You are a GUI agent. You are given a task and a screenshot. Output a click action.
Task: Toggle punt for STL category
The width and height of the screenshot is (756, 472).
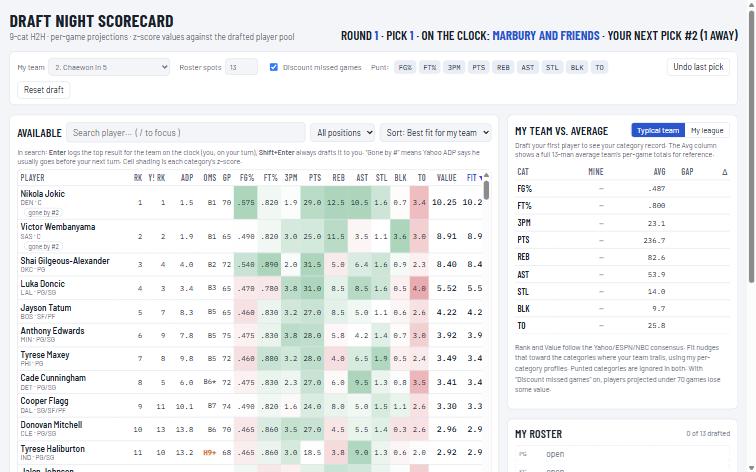click(552, 67)
